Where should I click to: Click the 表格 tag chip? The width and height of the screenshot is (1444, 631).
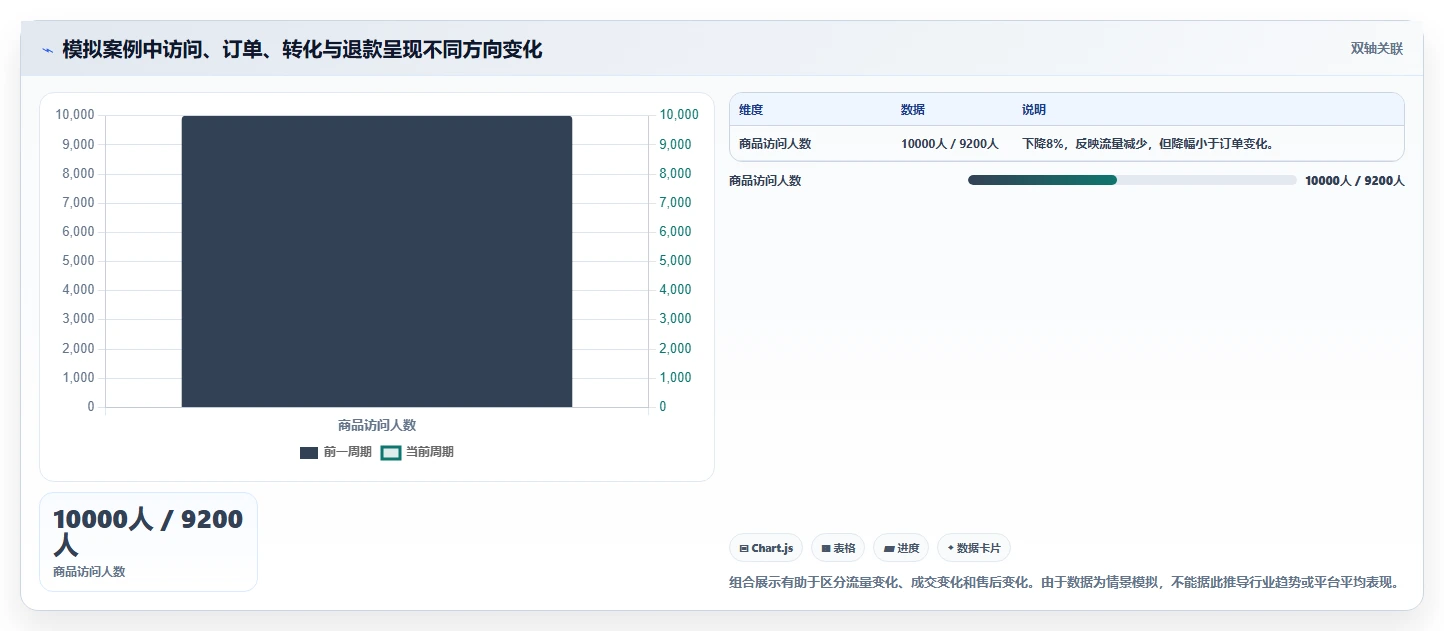click(x=838, y=548)
